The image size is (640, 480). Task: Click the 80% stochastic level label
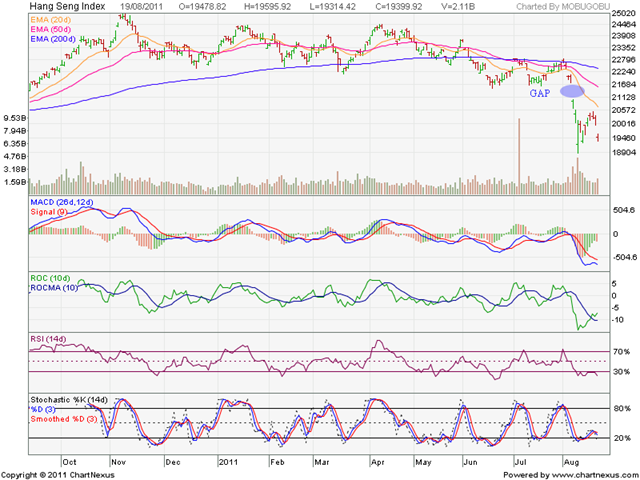622,409
